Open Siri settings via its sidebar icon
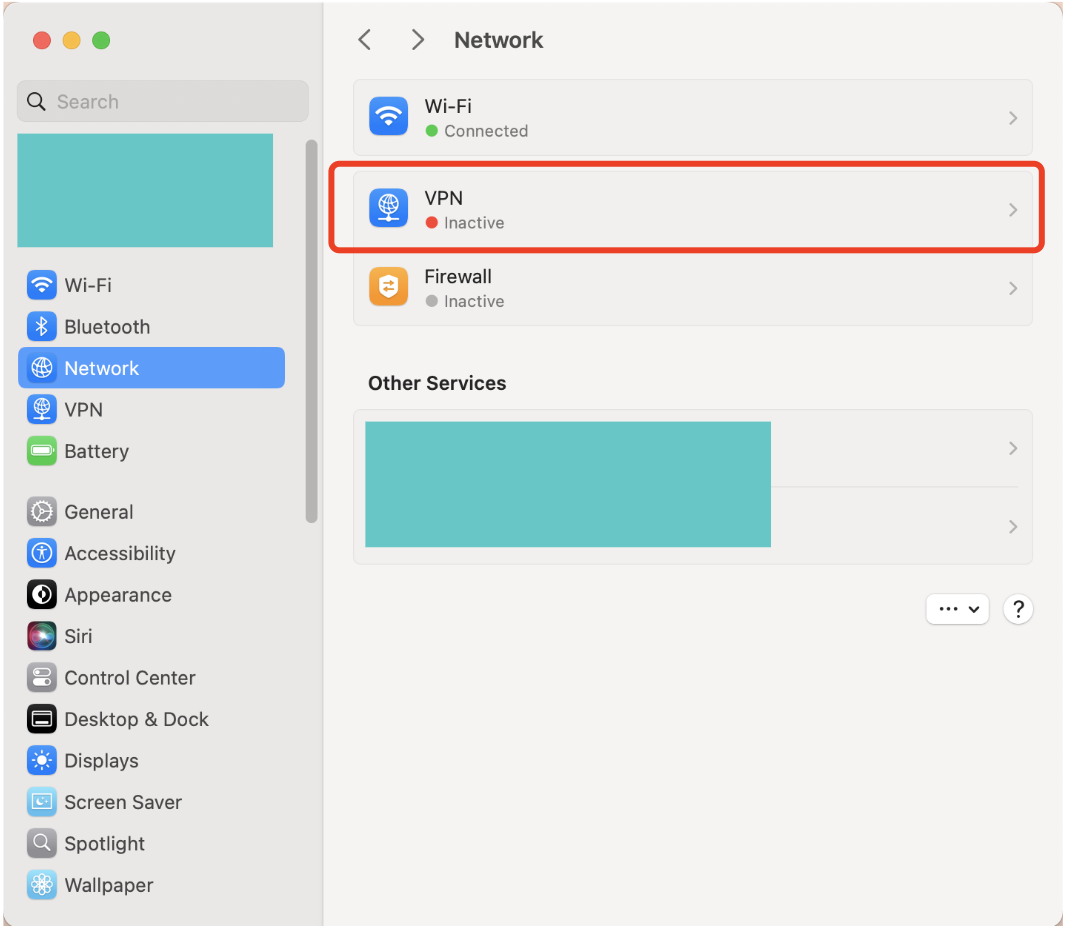Screen dimensions: 1066x926 [x=41, y=636]
